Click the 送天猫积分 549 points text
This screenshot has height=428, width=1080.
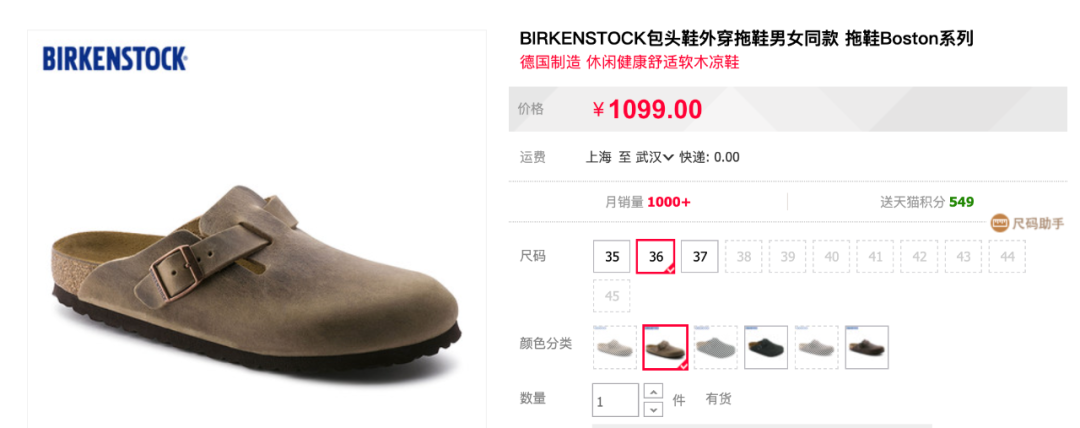click(927, 202)
